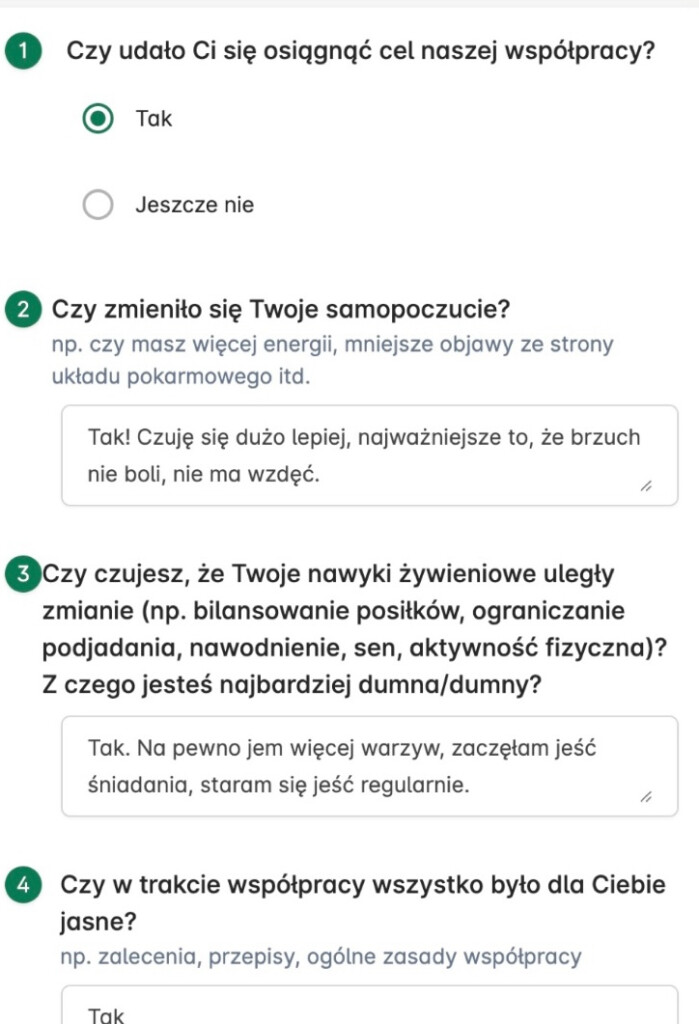Image resolution: width=699 pixels, height=1024 pixels.
Task: Click the hint text "np. czy masz więcej energii"
Action: pos(332,345)
